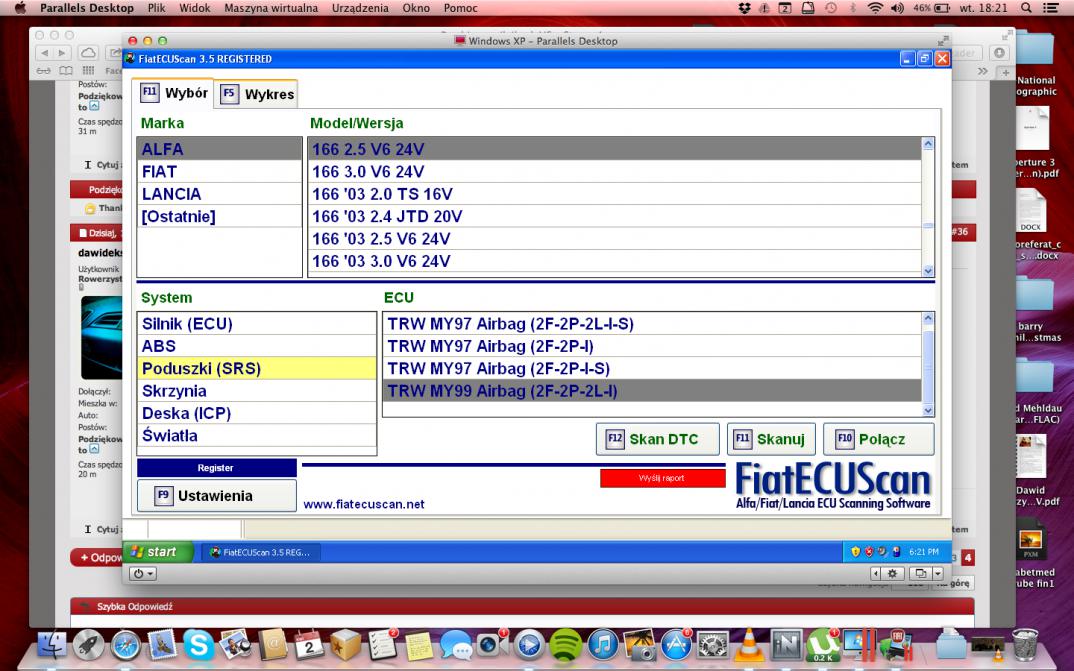This screenshot has width=1074, height=671.
Task: Click the Skanuj button
Action: click(771, 439)
